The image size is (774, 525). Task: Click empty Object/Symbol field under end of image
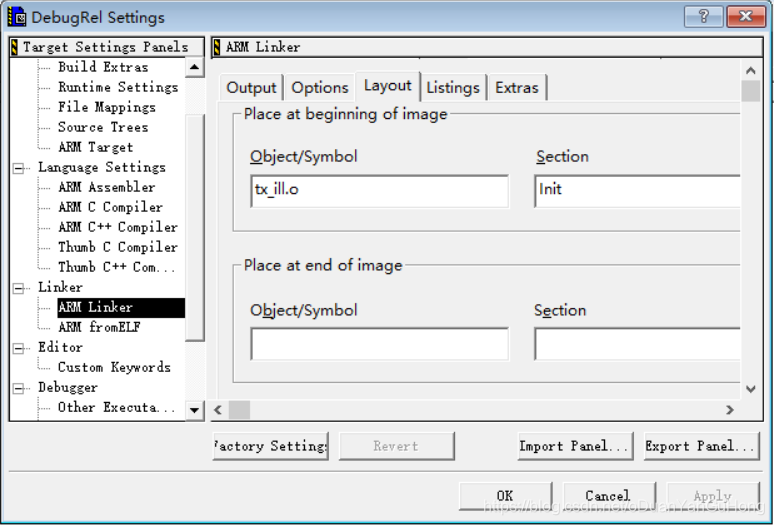(380, 343)
